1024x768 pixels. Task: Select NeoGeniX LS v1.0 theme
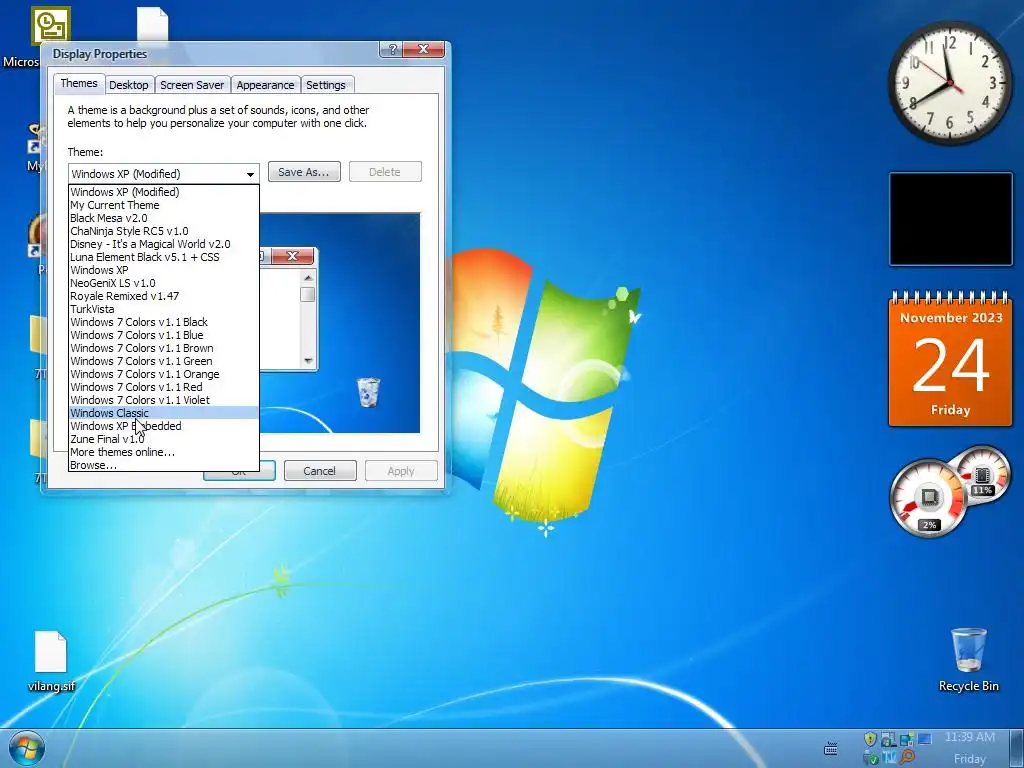point(164,283)
